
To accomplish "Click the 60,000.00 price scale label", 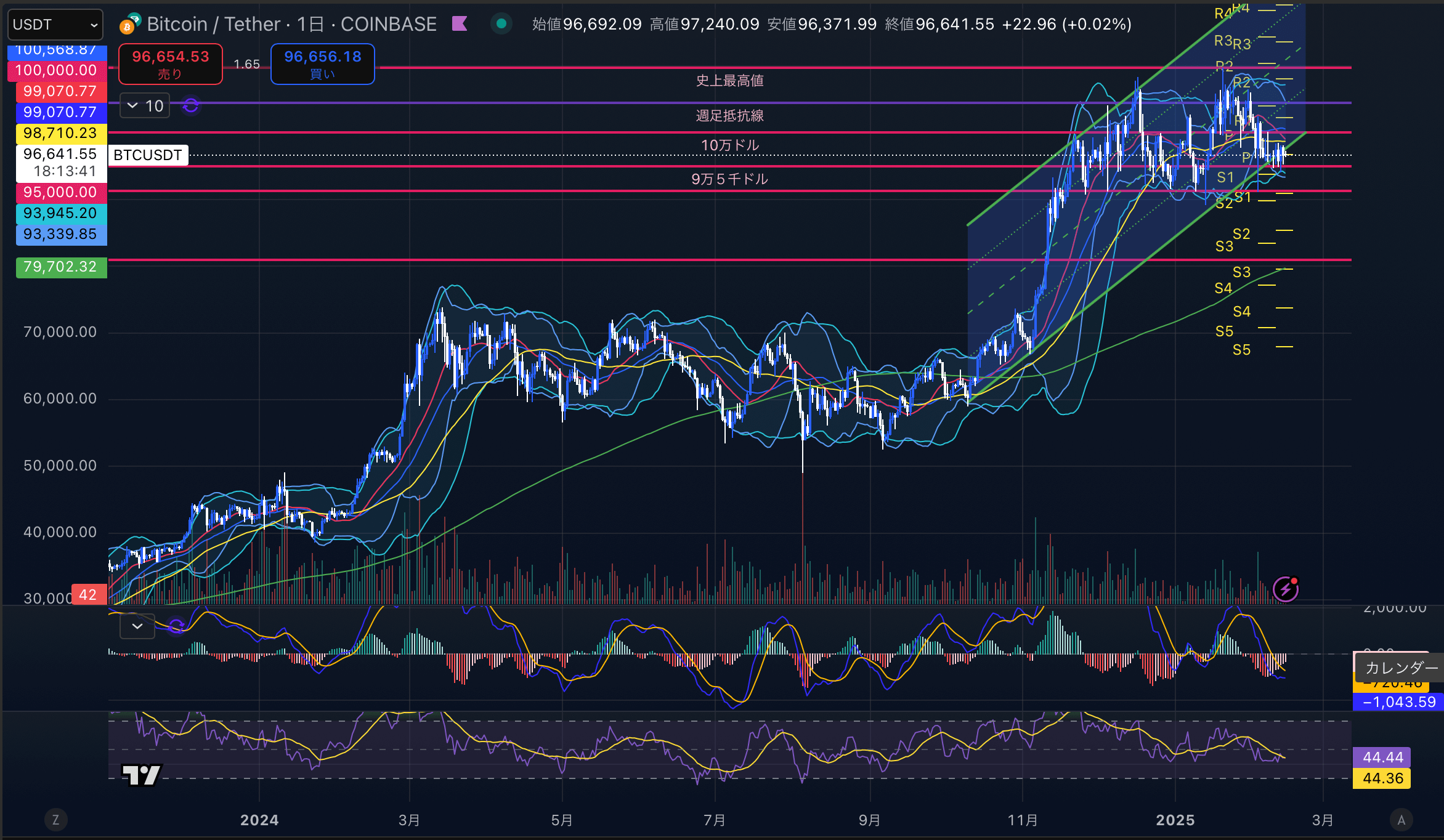I will [x=60, y=399].
